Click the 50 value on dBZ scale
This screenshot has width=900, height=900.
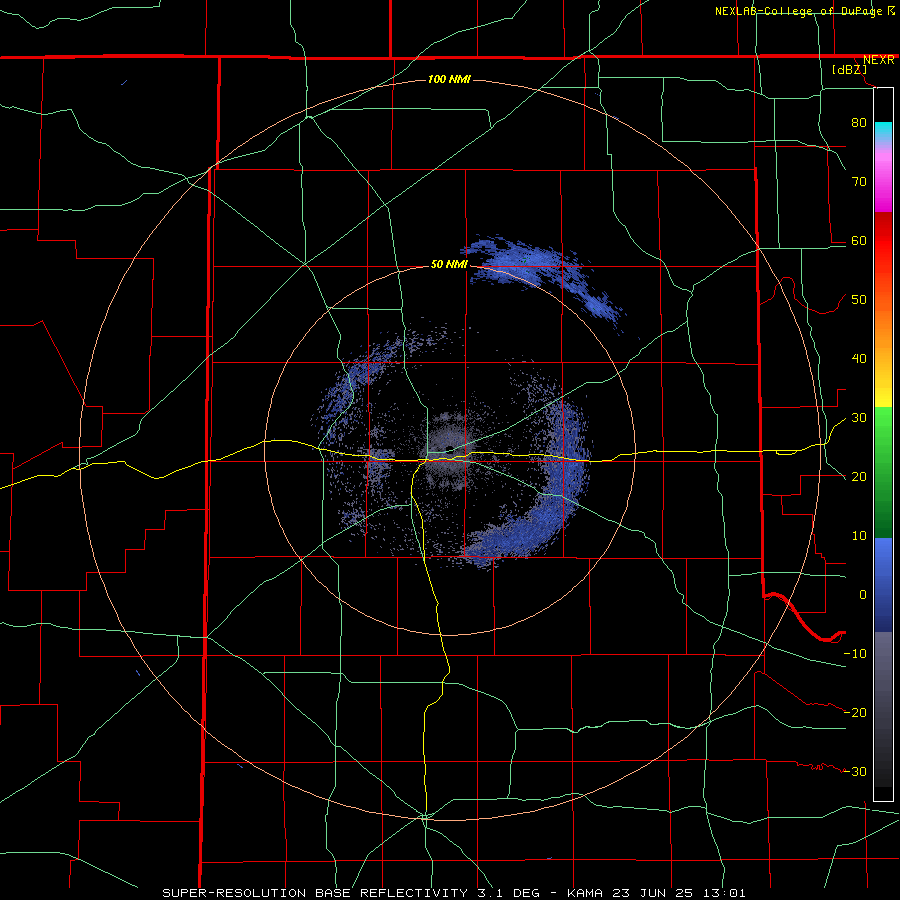click(x=859, y=300)
